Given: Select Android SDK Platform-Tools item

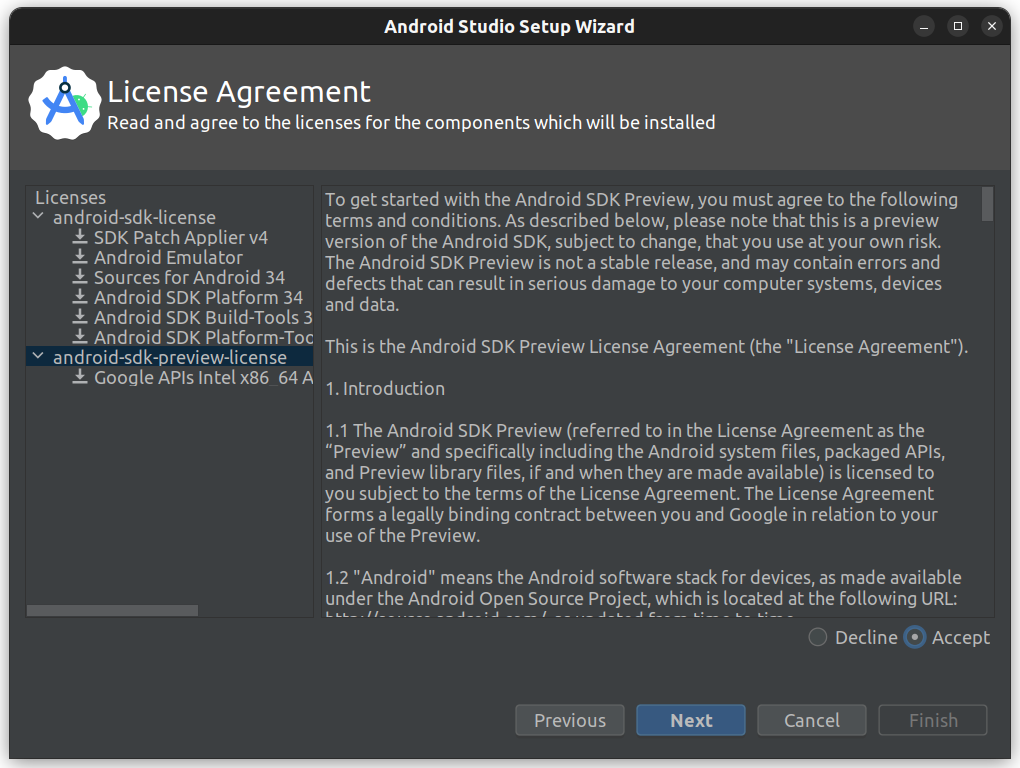Looking at the screenshot, I should click(x=203, y=338).
